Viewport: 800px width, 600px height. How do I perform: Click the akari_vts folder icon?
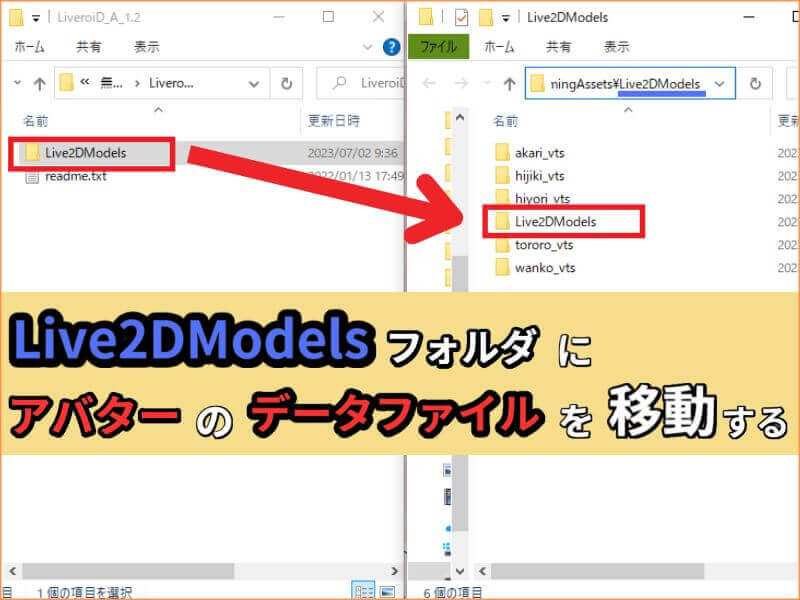click(503, 153)
